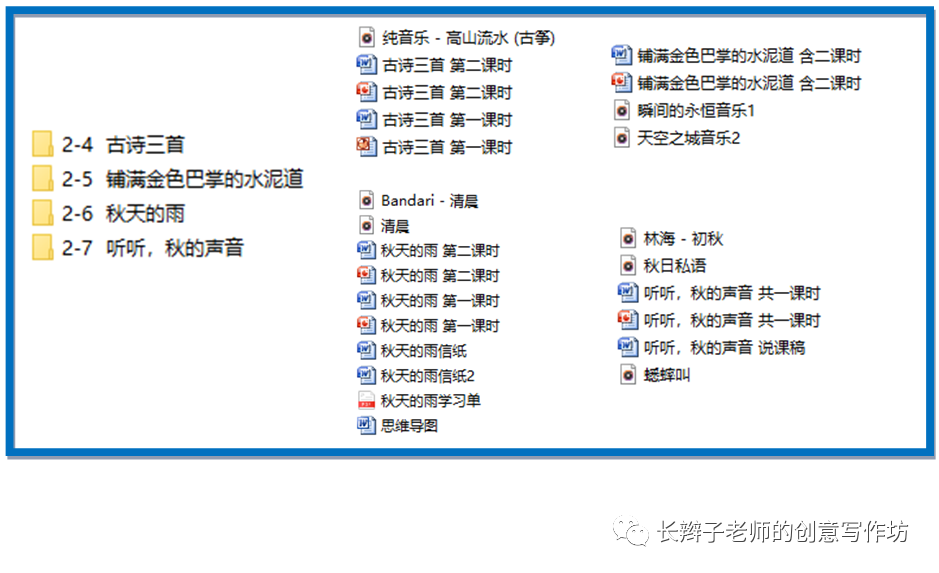
Task: Select PowerPoint icon for 铺满金色巴掌的水泥道 含二课时
Action: click(622, 83)
